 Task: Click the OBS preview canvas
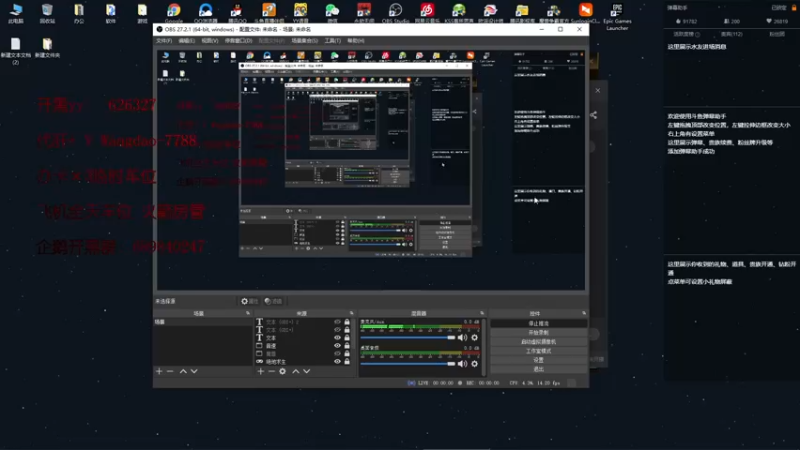tap(371, 169)
